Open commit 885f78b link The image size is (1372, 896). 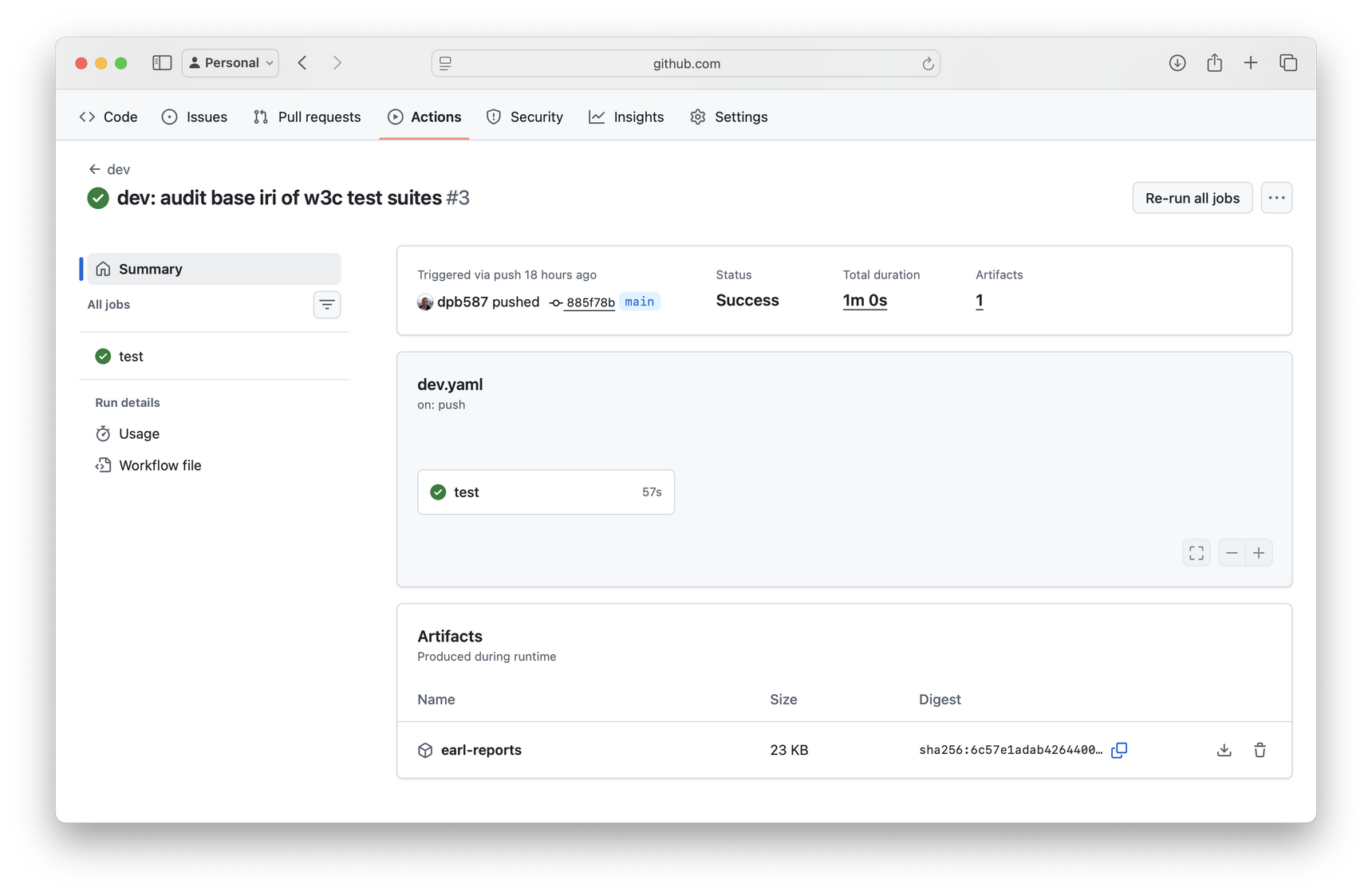590,302
